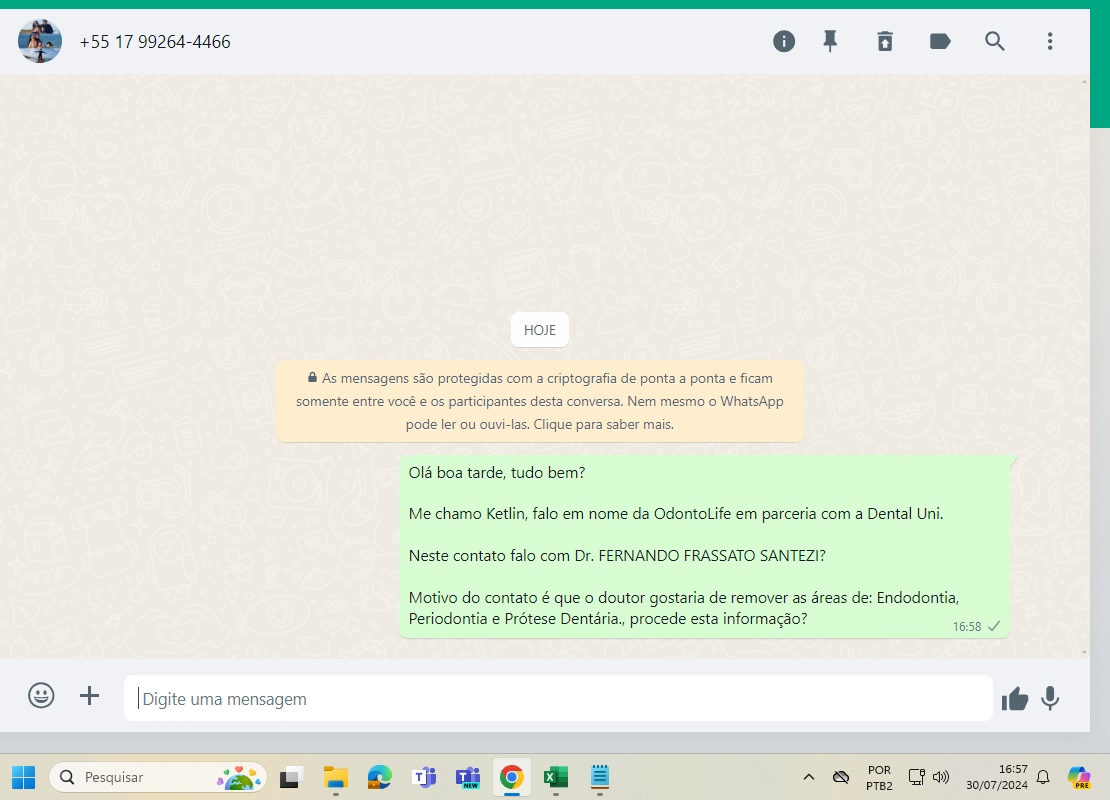Expand hidden system tray icons chevron

[808, 777]
